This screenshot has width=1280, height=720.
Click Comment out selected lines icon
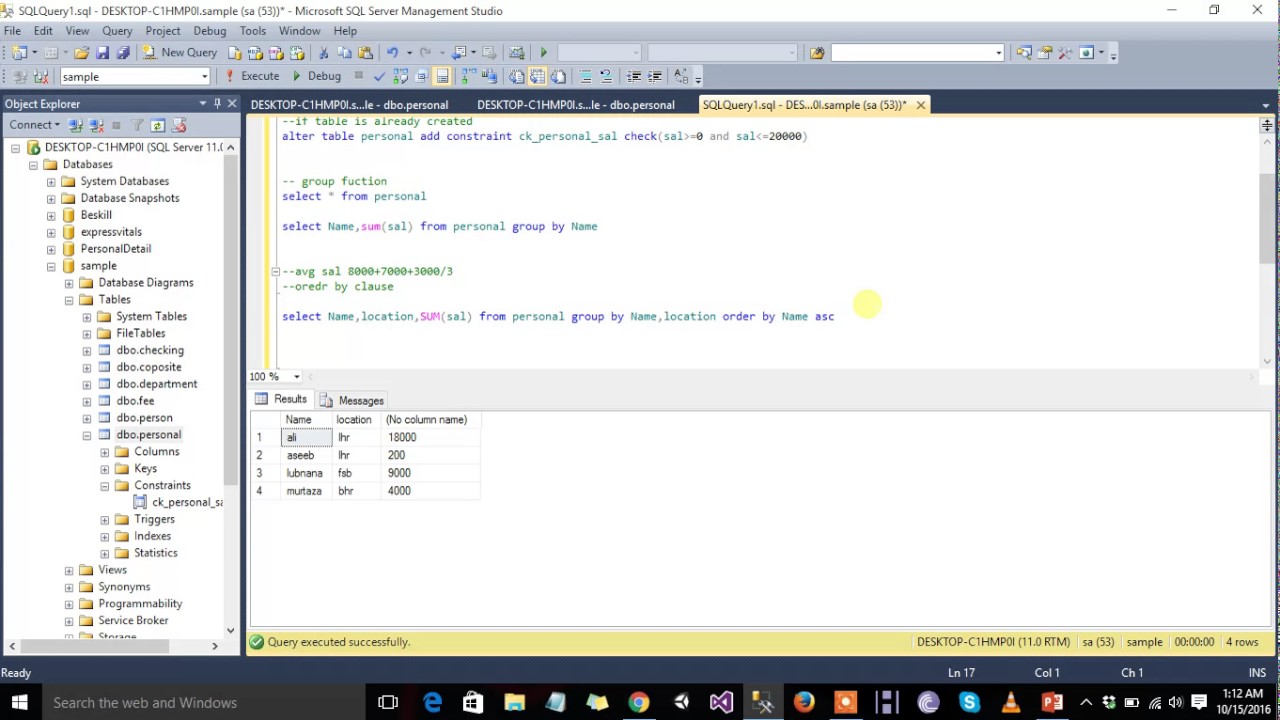point(585,76)
